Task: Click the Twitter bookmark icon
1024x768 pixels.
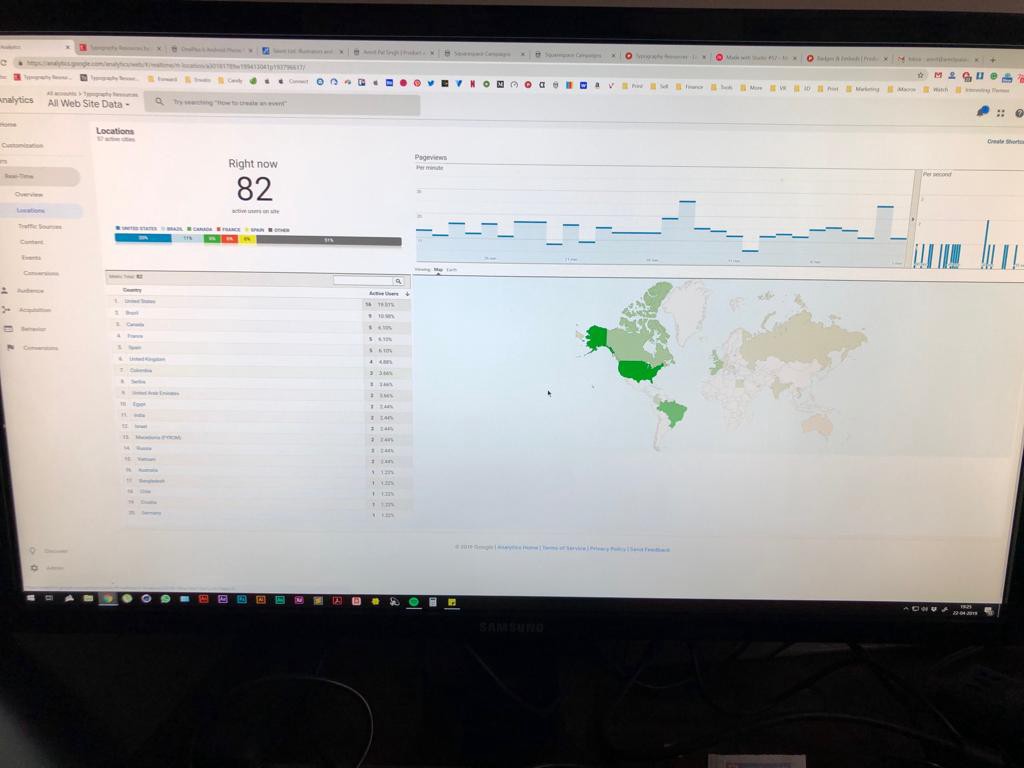Action: point(431,83)
